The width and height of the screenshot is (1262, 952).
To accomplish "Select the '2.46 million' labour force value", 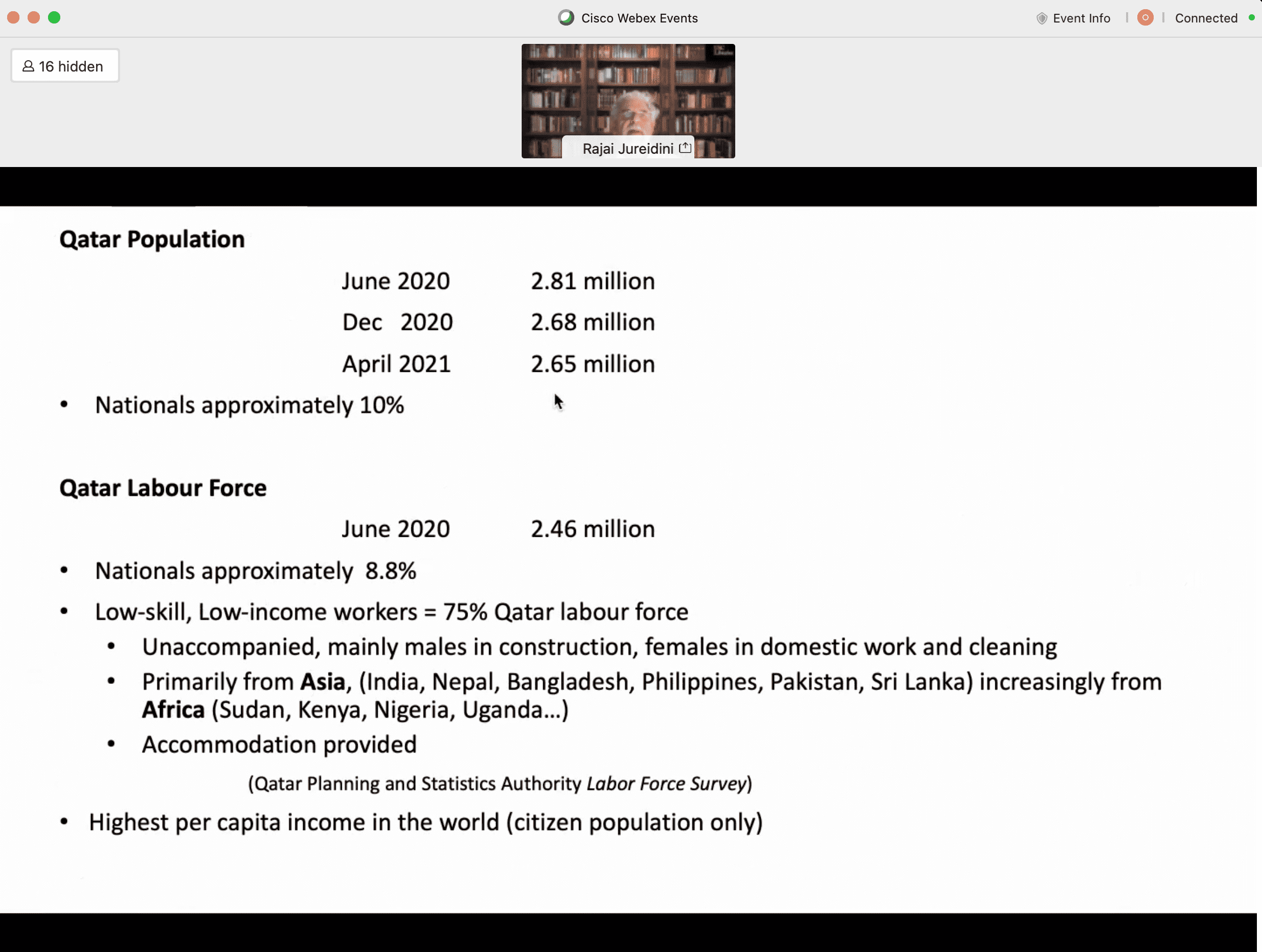I will pos(592,529).
